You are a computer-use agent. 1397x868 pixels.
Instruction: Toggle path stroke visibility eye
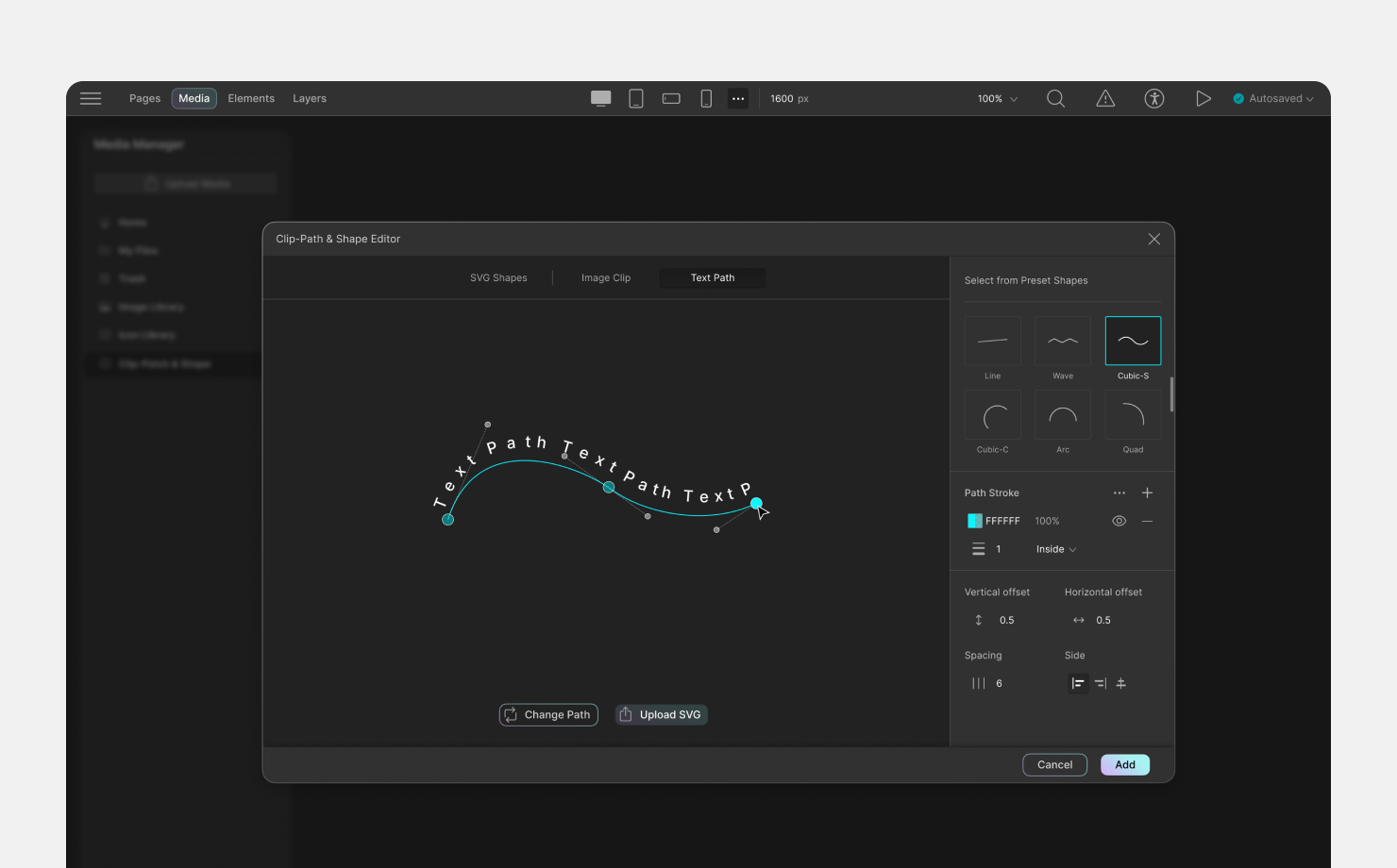click(1119, 521)
